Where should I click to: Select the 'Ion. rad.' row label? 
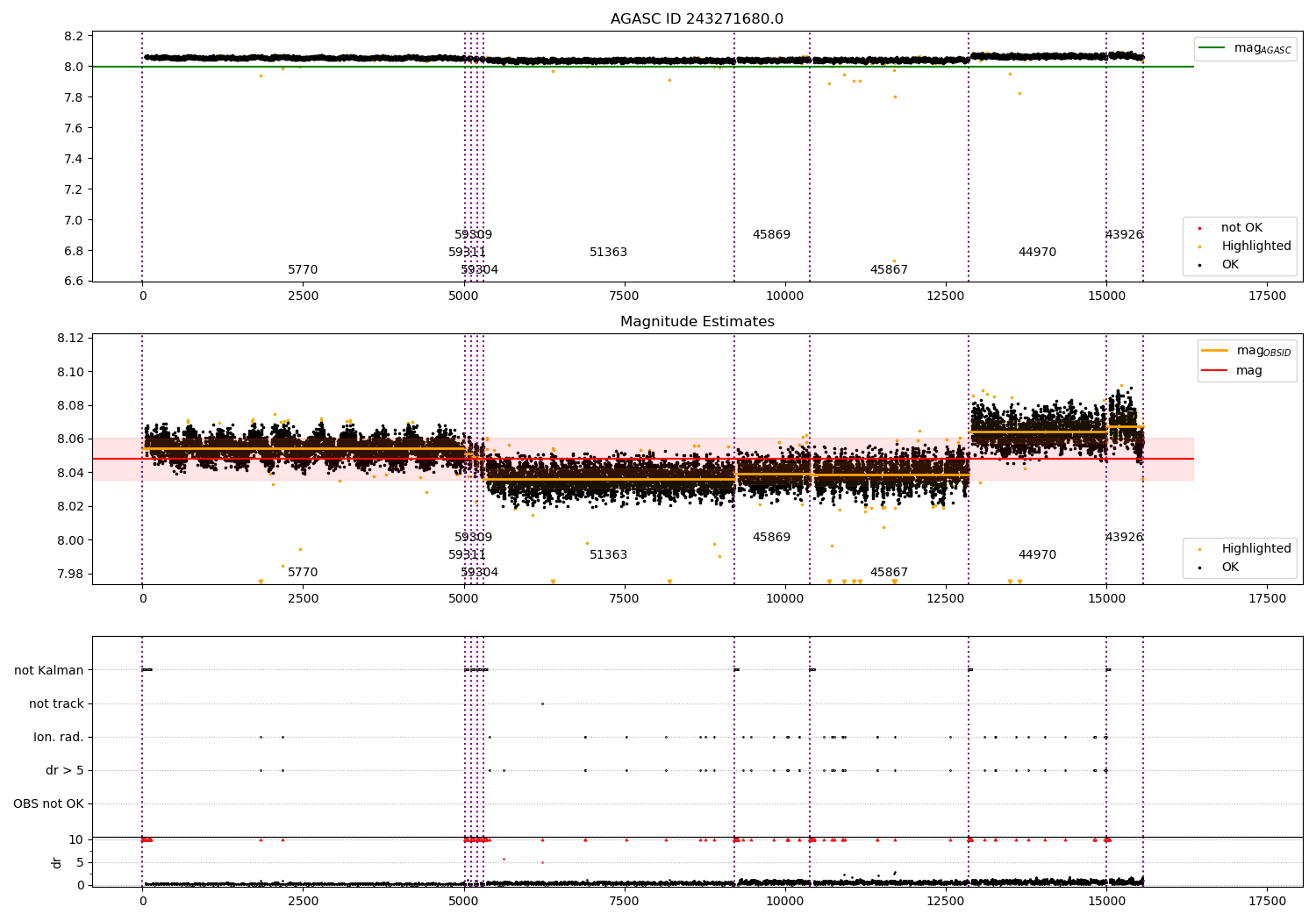pyautogui.click(x=59, y=737)
